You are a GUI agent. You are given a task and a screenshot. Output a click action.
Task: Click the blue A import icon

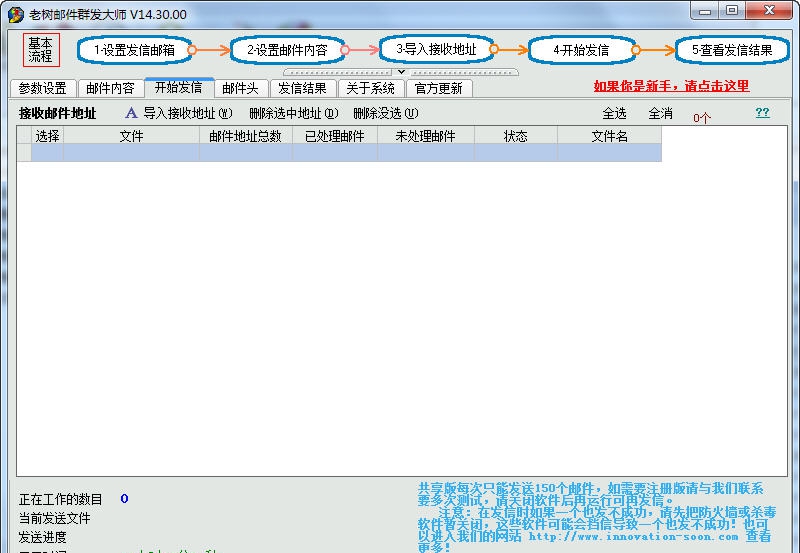(131, 113)
